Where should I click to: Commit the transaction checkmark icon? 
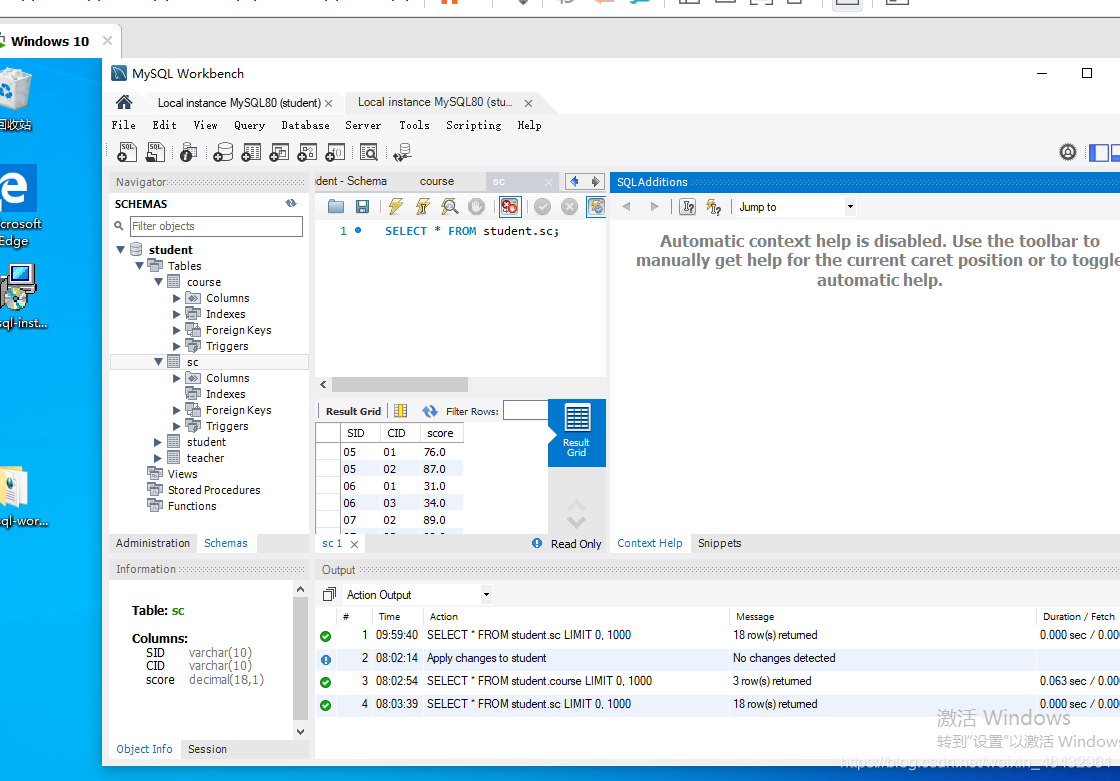tap(543, 207)
